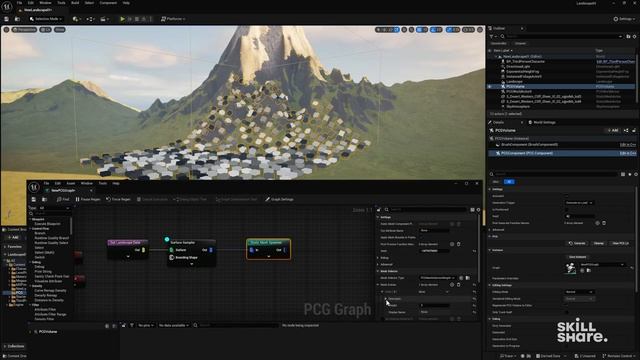Open the Settings menu at top right
This screenshot has width=640, height=360.
tap(624, 19)
